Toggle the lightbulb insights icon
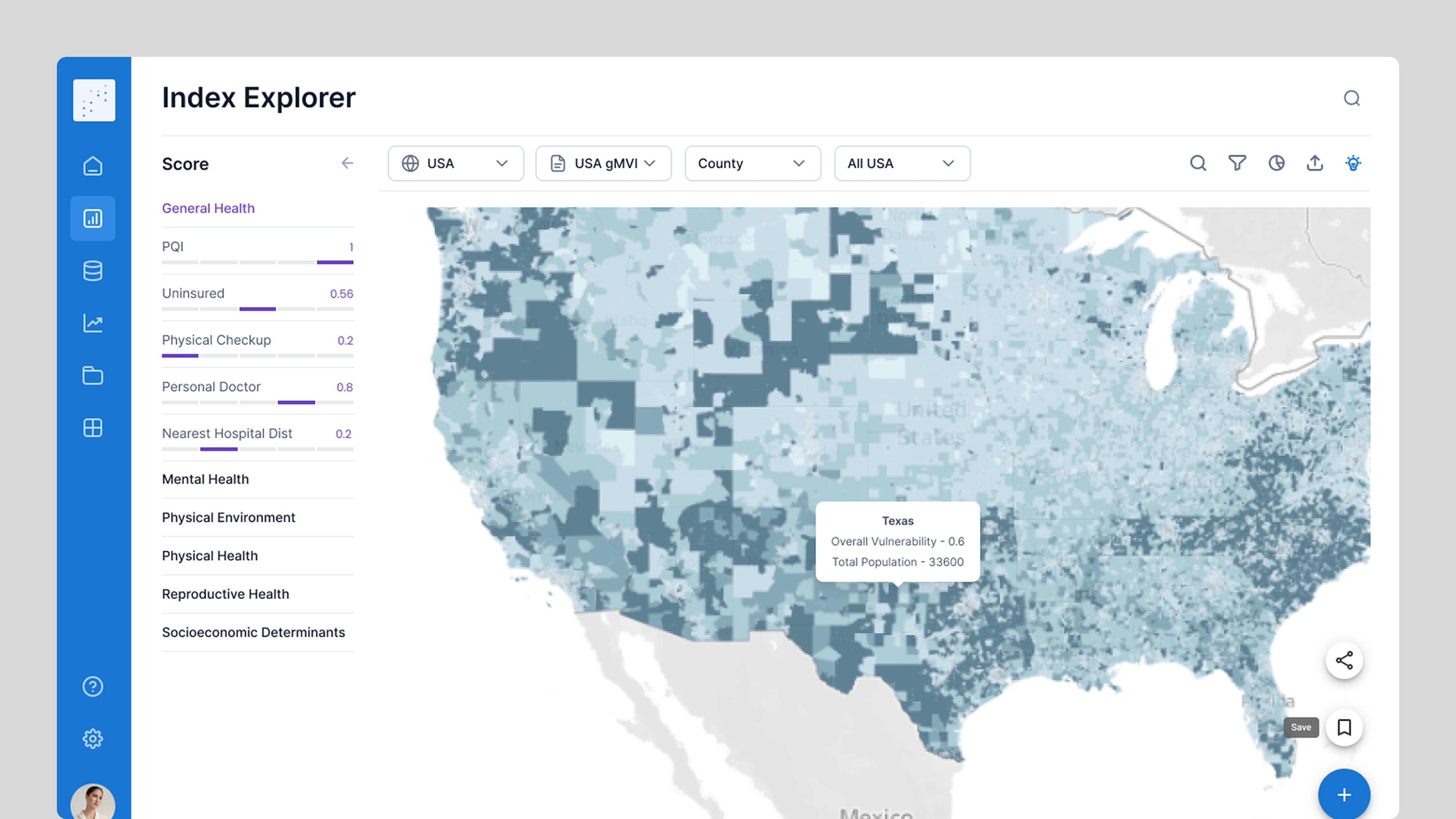 (x=1353, y=163)
